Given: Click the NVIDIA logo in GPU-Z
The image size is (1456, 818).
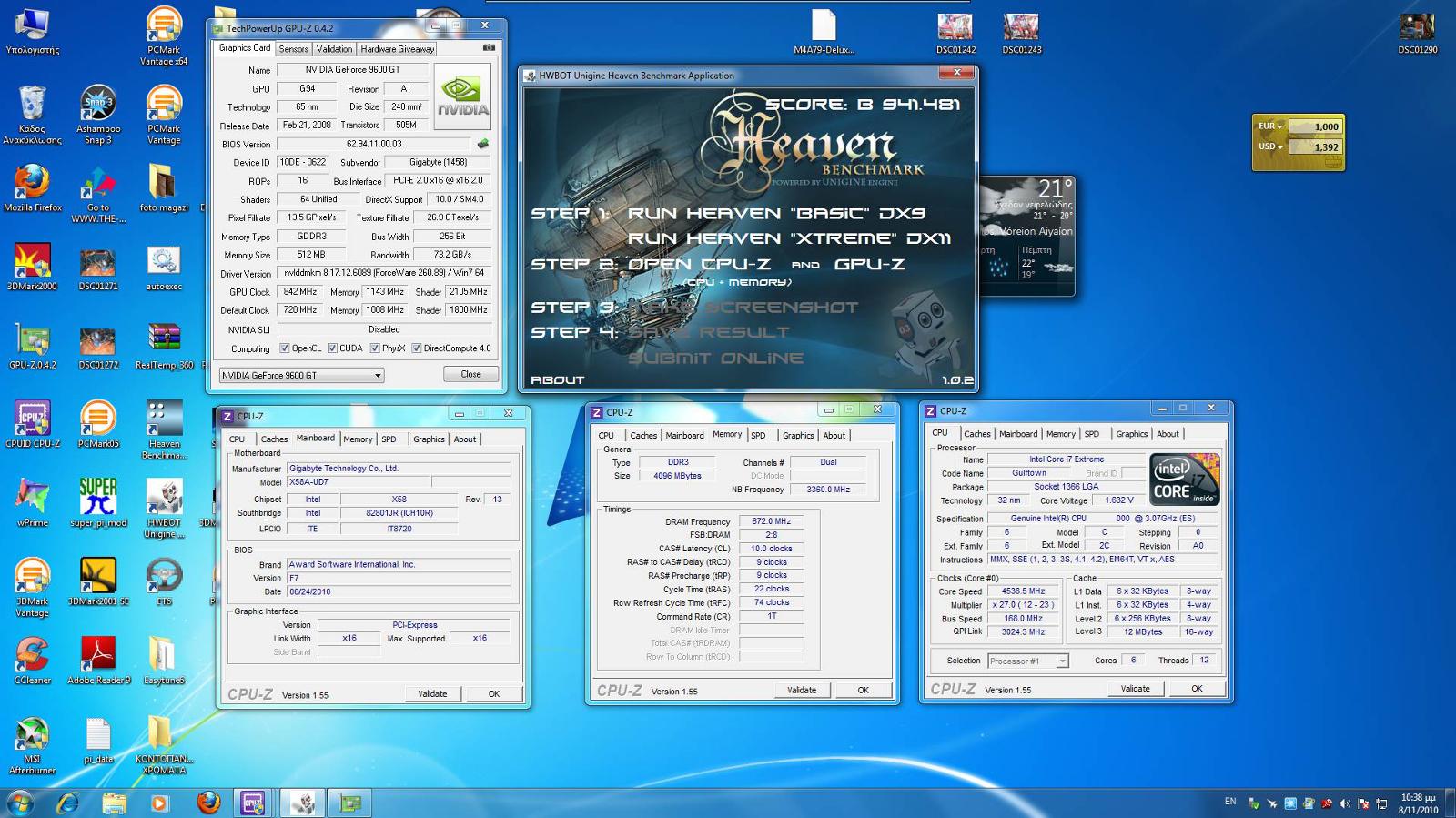Looking at the screenshot, I should [463, 98].
